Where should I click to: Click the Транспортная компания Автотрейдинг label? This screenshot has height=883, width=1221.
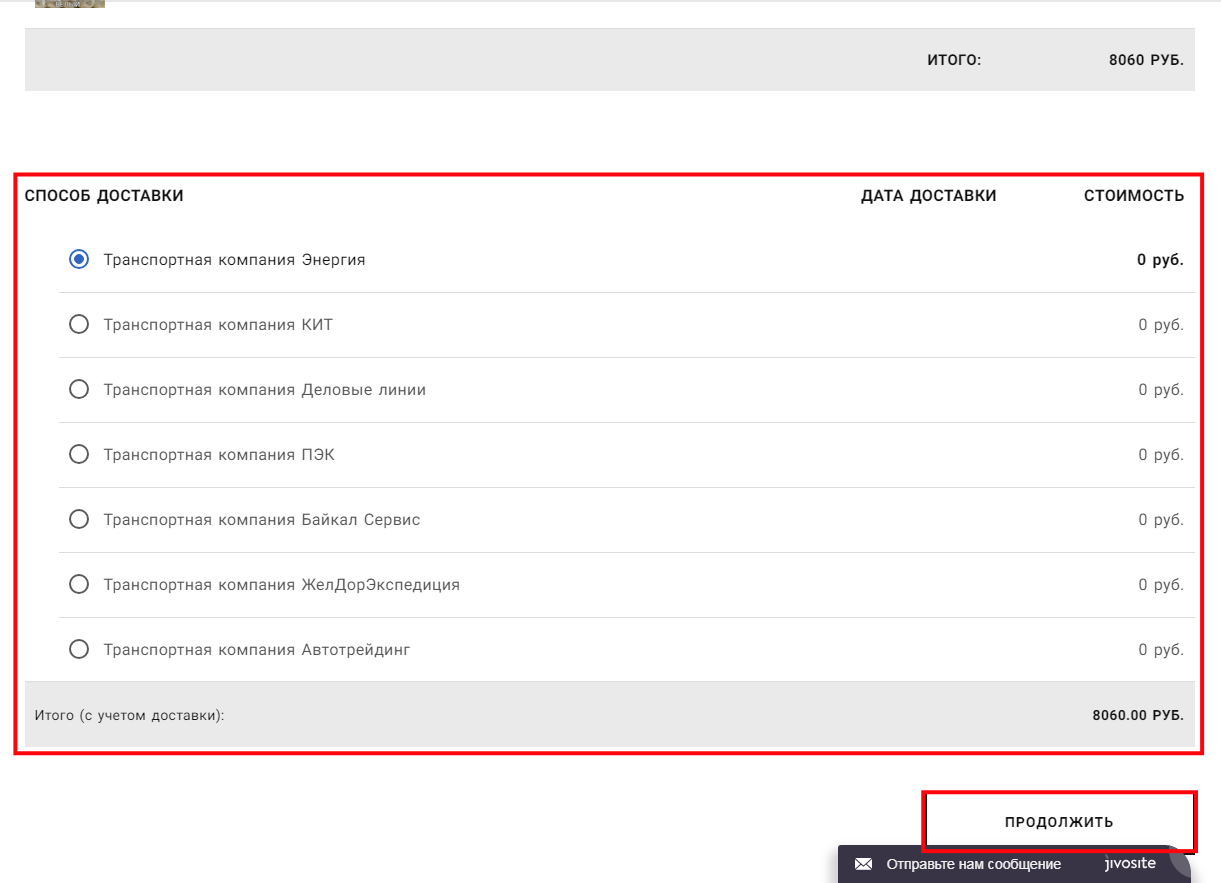coord(257,650)
